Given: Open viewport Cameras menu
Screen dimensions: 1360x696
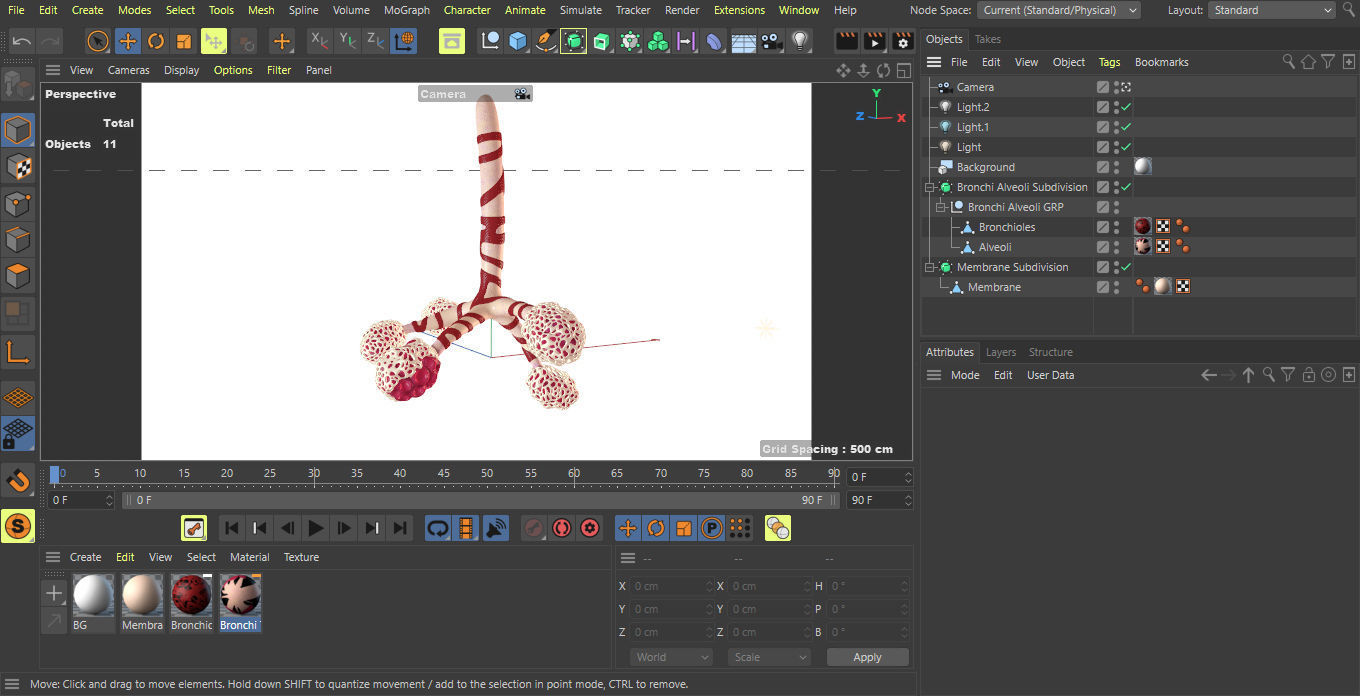Looking at the screenshot, I should 129,70.
